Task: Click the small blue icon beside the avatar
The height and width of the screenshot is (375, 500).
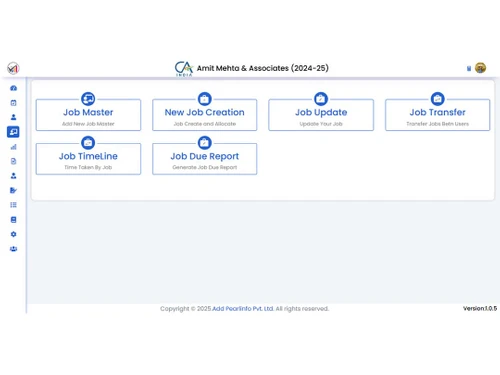Action: [x=469, y=68]
